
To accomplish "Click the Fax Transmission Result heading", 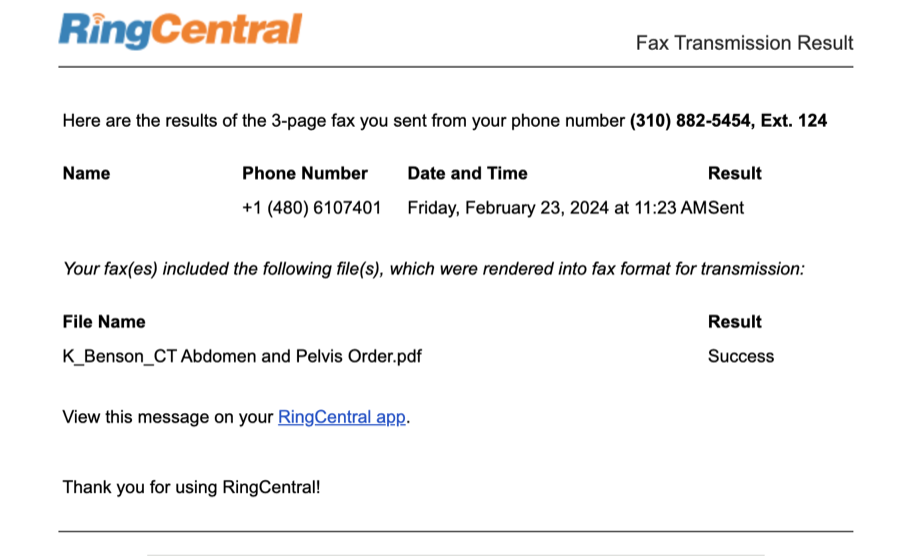I will (744, 43).
